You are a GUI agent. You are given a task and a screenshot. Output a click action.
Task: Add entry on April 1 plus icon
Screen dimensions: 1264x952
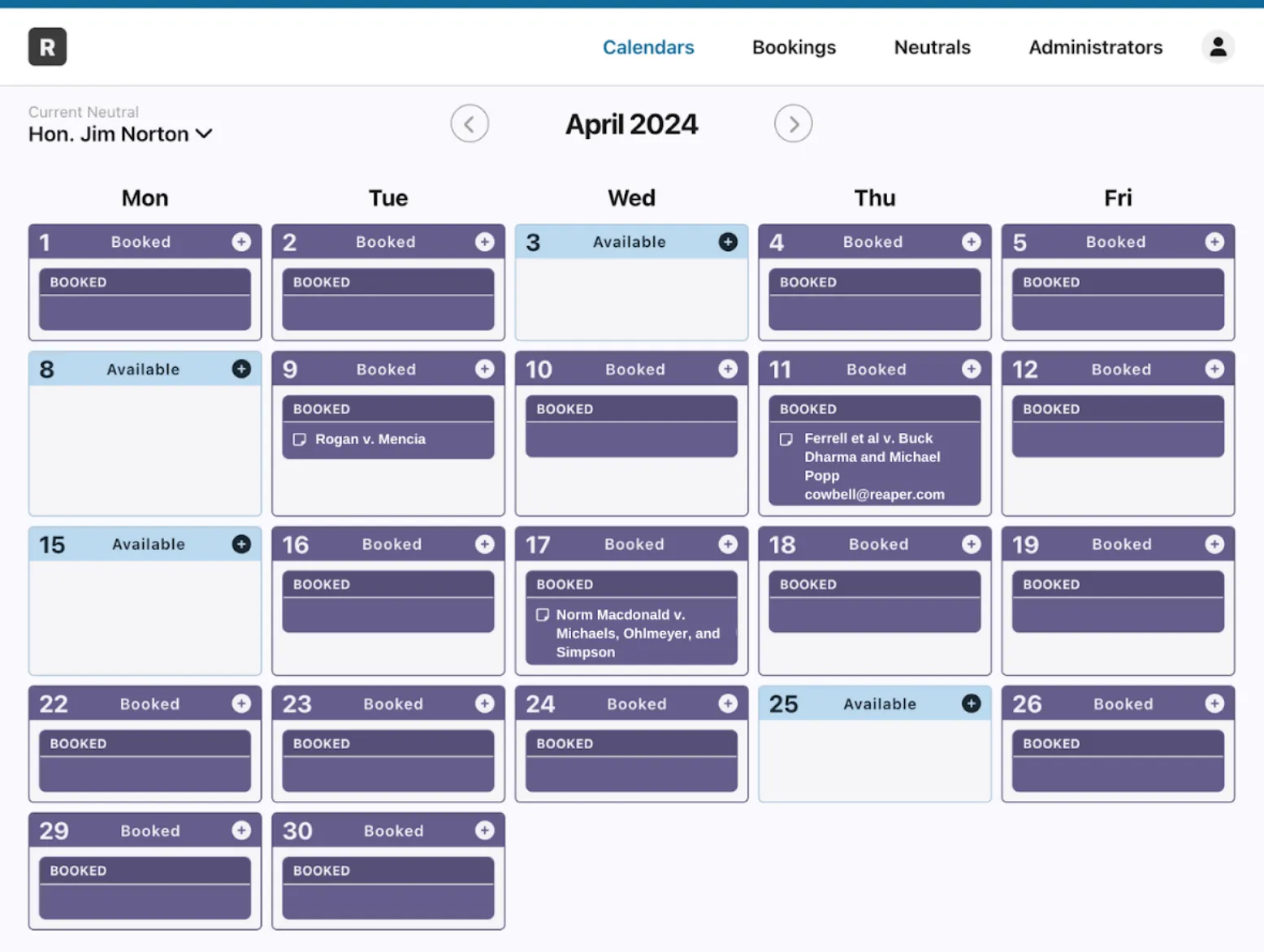[x=241, y=241]
